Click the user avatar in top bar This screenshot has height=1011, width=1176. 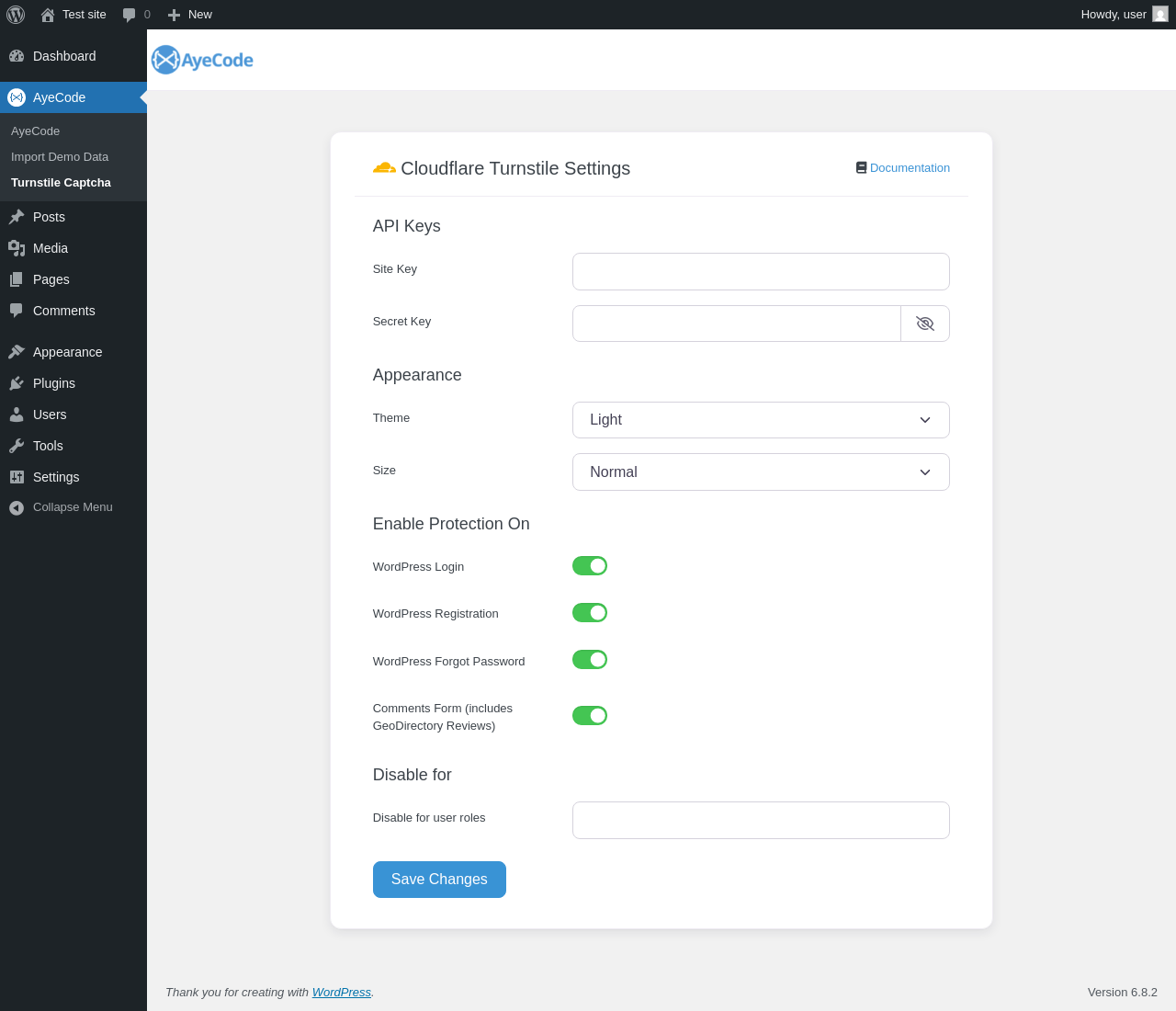click(1159, 15)
